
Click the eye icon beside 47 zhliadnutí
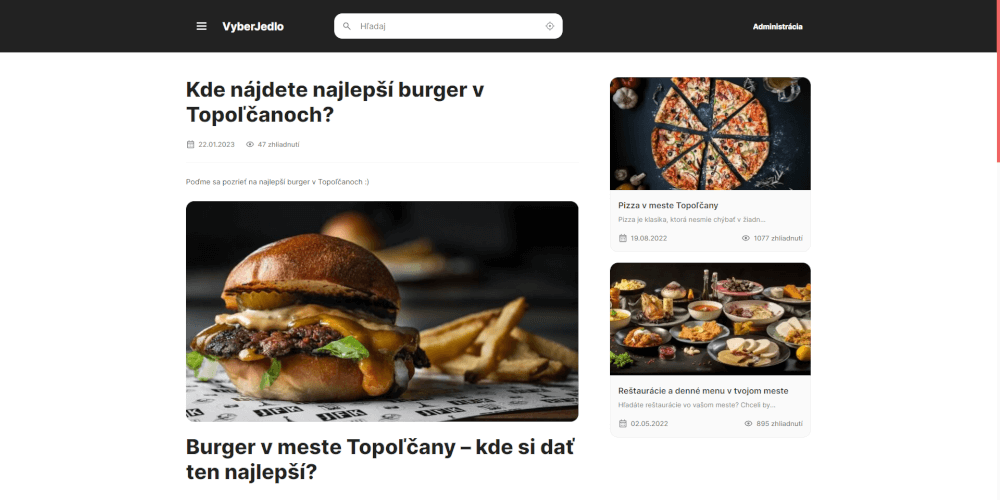250,144
